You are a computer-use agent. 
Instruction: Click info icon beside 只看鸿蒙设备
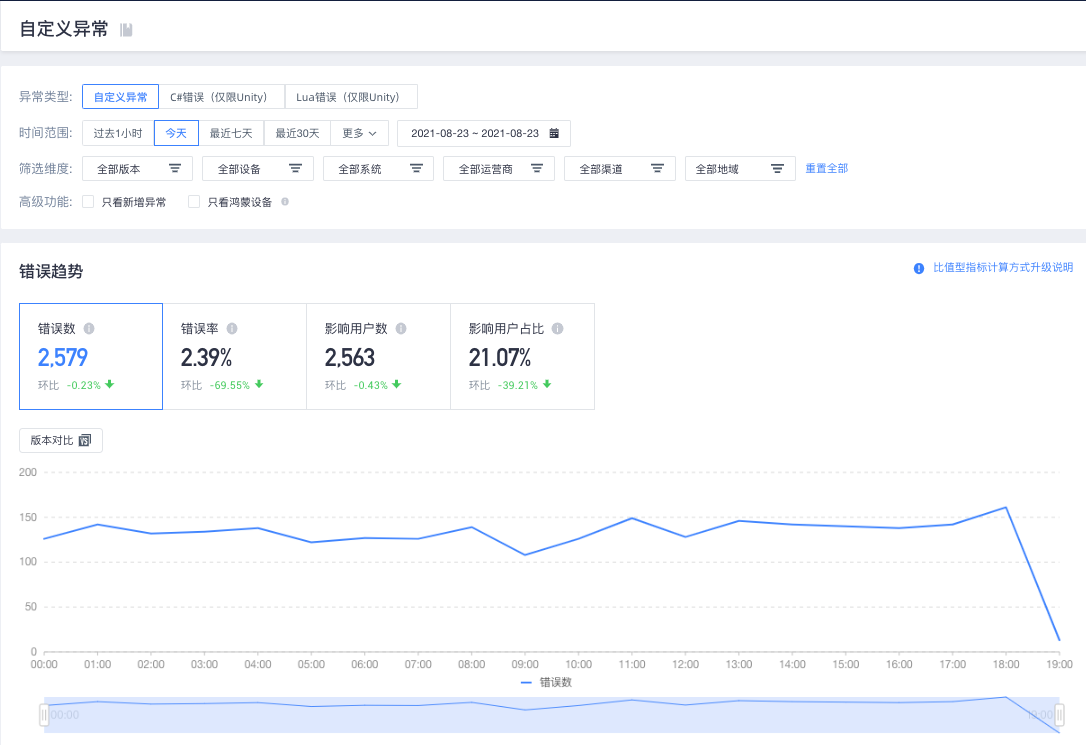(x=285, y=201)
